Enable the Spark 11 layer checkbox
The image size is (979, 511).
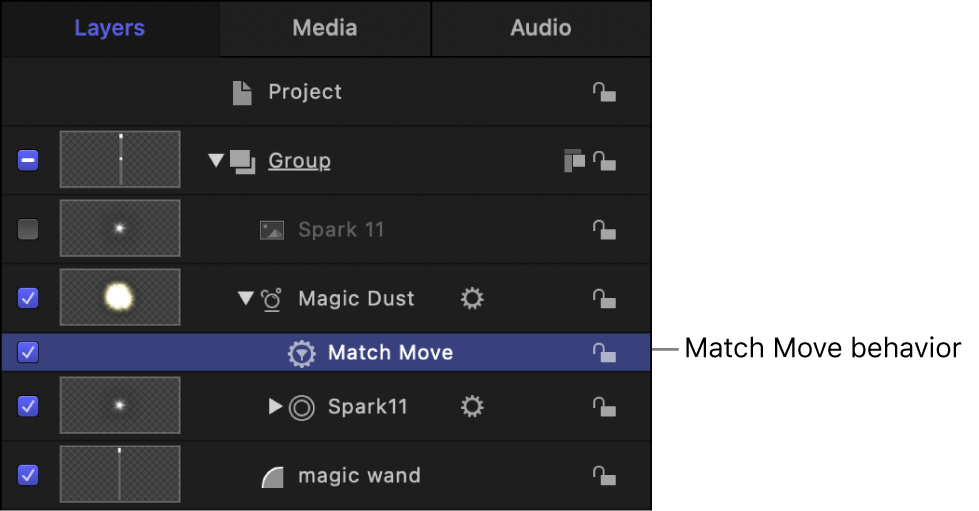[28, 229]
